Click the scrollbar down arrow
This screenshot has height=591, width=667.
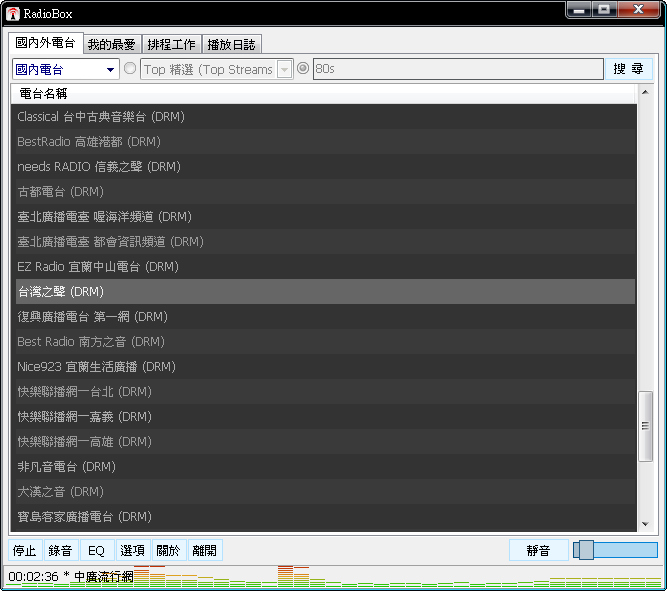(x=645, y=524)
